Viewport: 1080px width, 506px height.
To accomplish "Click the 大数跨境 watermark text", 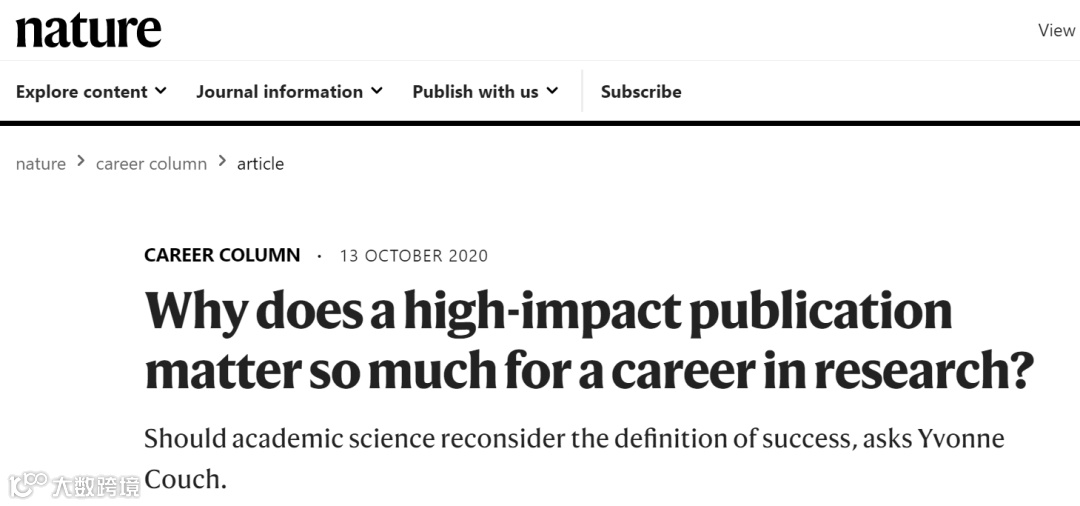I will coord(96,487).
